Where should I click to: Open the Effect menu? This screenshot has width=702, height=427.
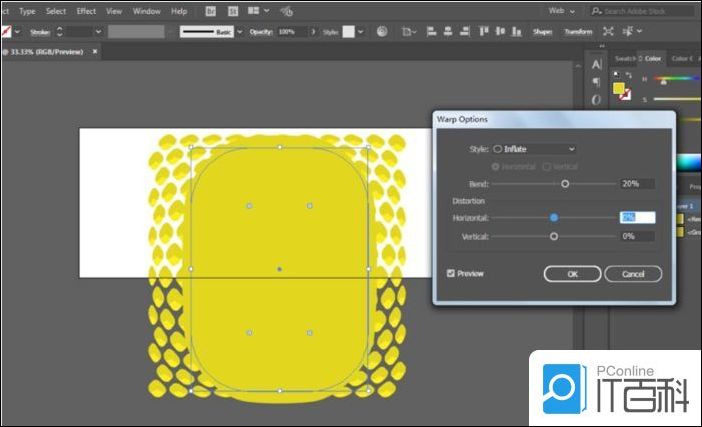(86, 11)
